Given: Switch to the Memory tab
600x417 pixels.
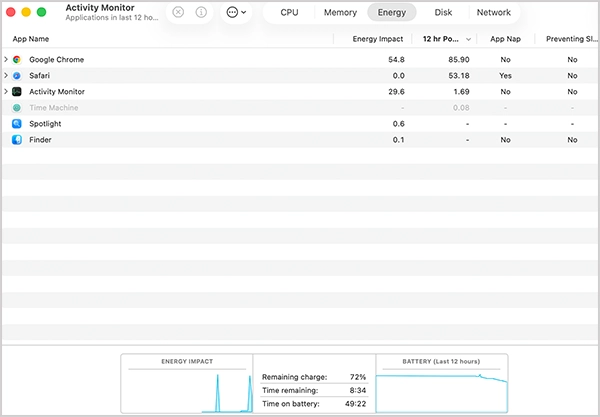Looking at the screenshot, I should coord(340,13).
